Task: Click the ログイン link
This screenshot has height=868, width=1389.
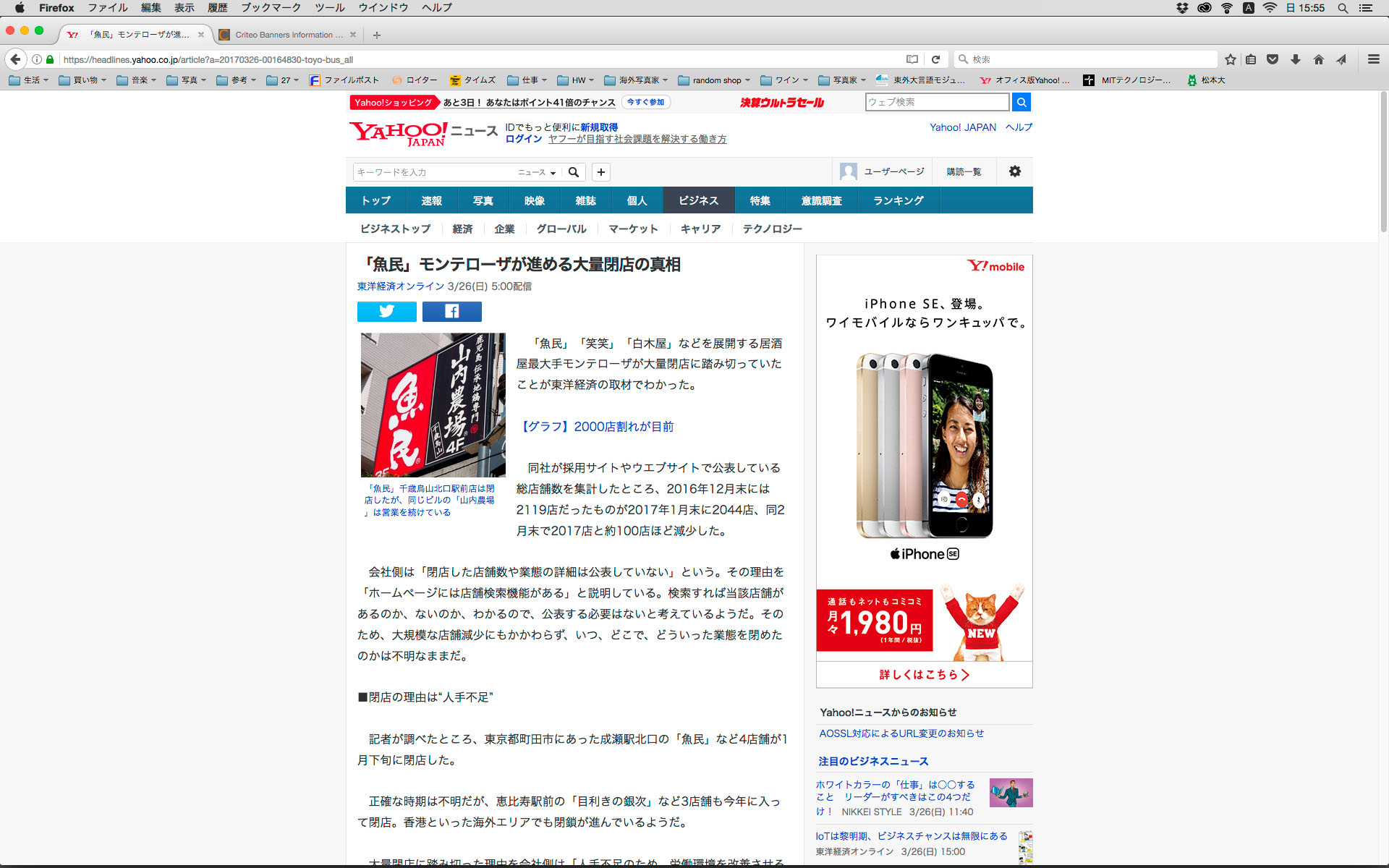Action: coord(523,139)
